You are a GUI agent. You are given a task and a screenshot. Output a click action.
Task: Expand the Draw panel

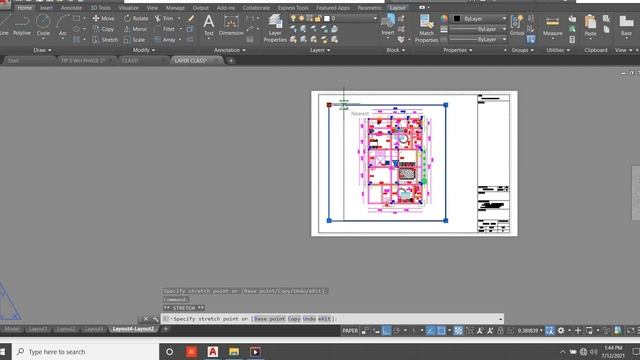42,50
